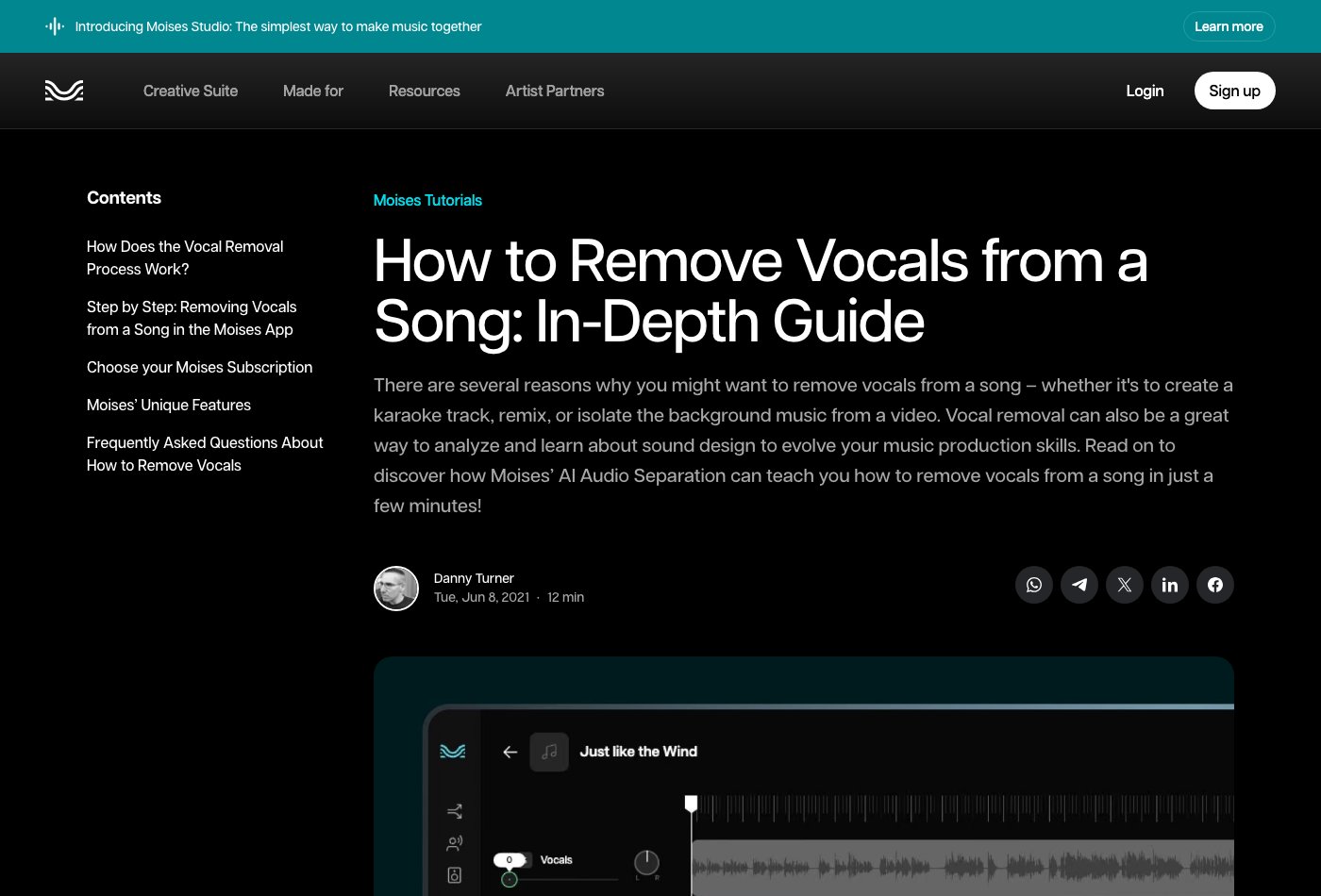Share the article on Telegram
Viewport: 1321px width, 896px height.
1079,585
